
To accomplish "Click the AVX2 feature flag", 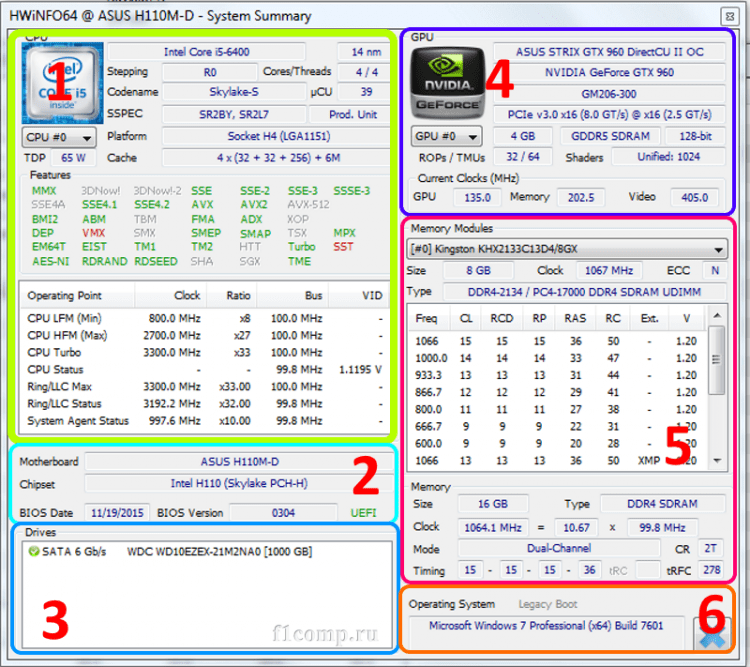I will [x=254, y=205].
